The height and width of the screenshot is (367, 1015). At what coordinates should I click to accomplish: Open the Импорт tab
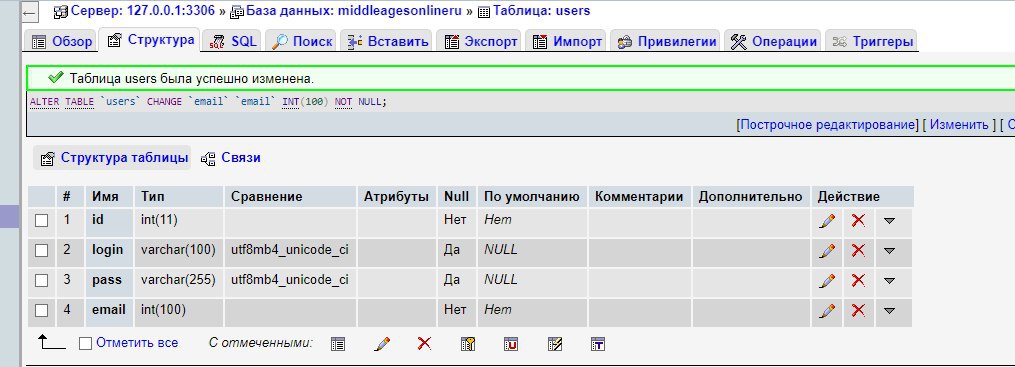pos(566,41)
